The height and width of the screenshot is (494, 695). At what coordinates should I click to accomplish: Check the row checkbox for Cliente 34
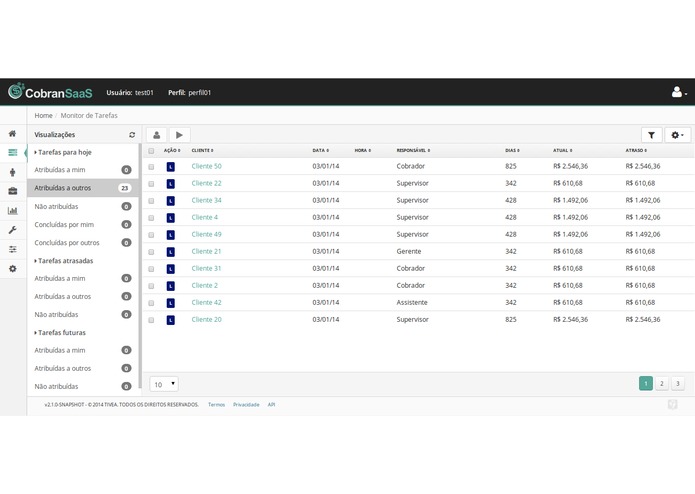tap(151, 201)
